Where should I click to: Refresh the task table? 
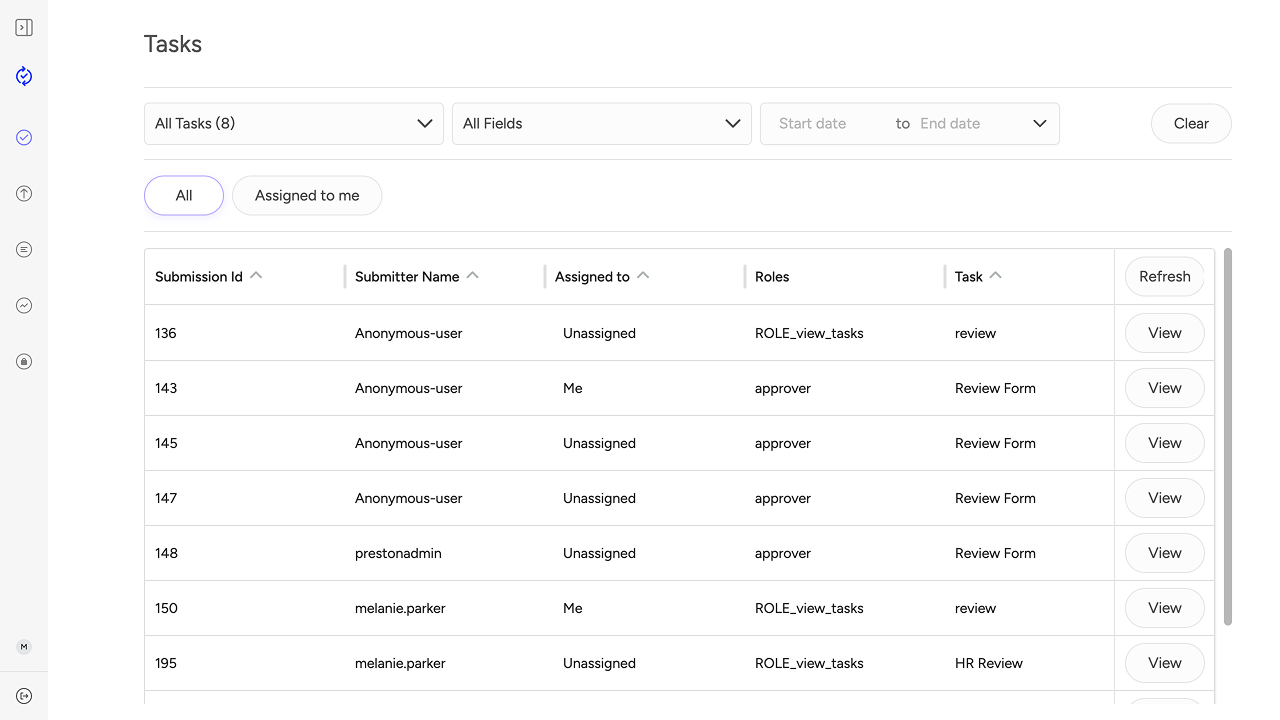point(1165,277)
